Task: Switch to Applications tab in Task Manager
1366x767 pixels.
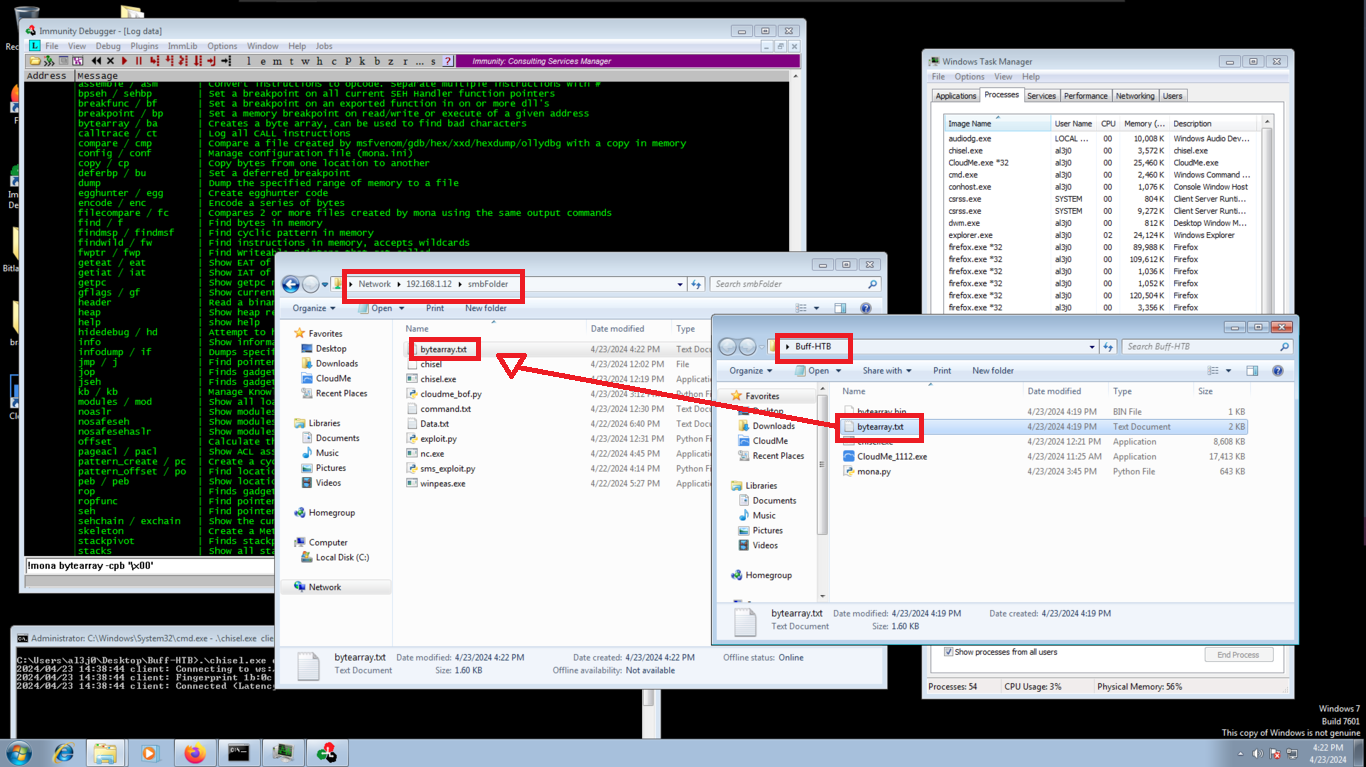Action: 955,96
